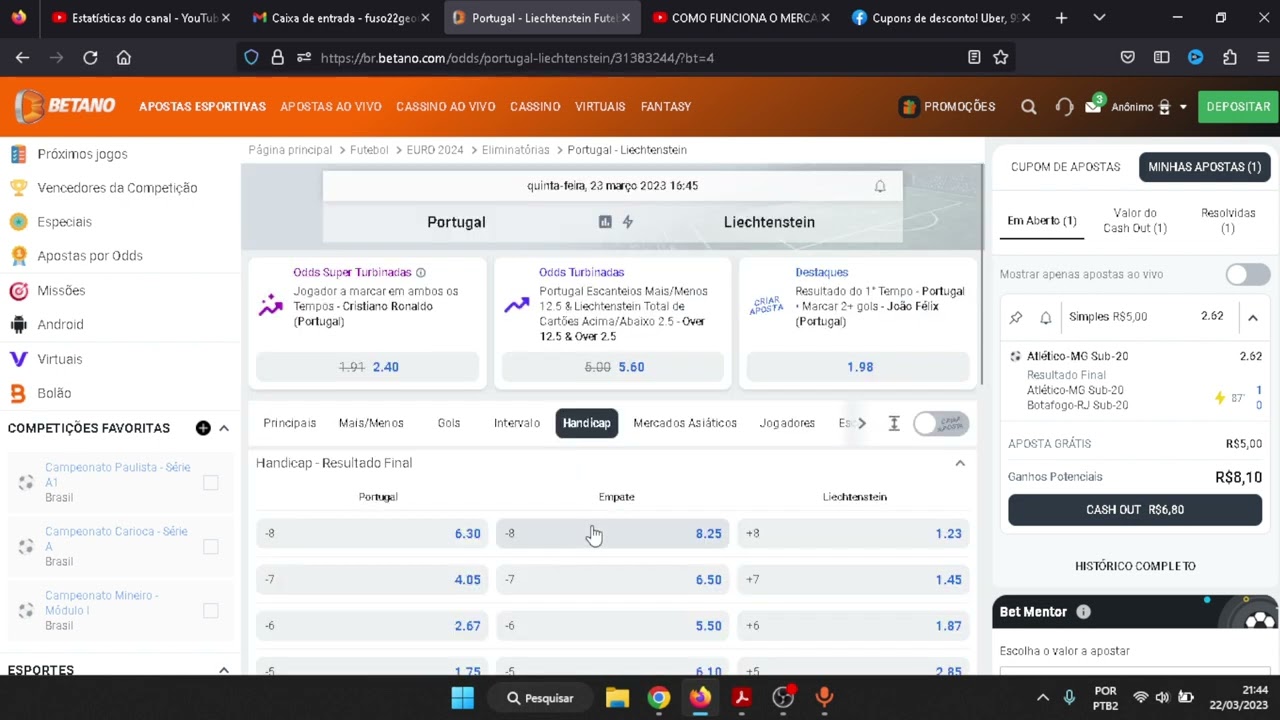Click the Betano logo
This screenshot has width=1280, height=720.
pos(65,106)
